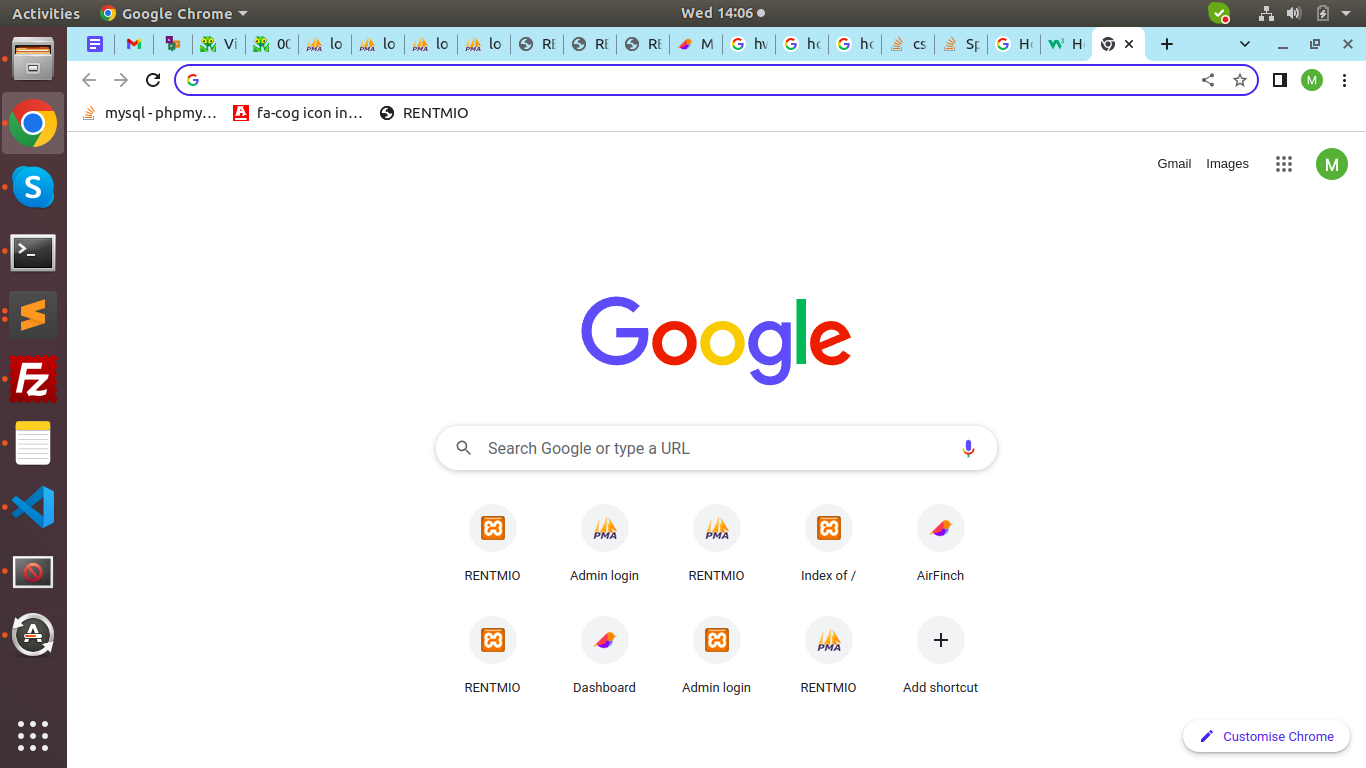Close the active New Tab tab
The width and height of the screenshot is (1366, 768).
coord(1129,44)
